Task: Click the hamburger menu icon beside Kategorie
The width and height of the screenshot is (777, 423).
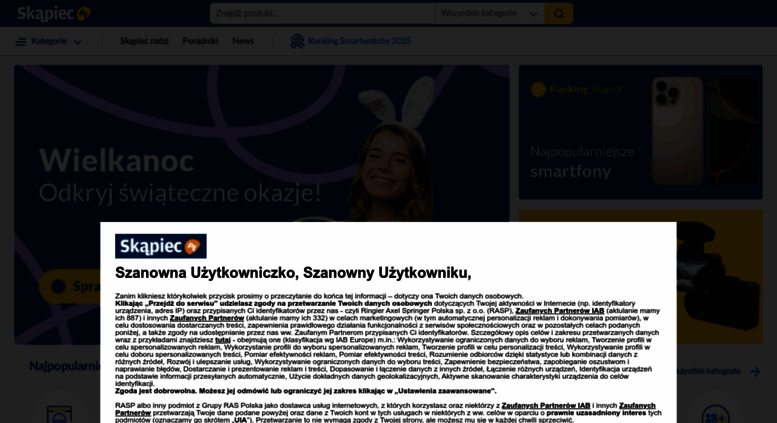Action: [x=21, y=42]
